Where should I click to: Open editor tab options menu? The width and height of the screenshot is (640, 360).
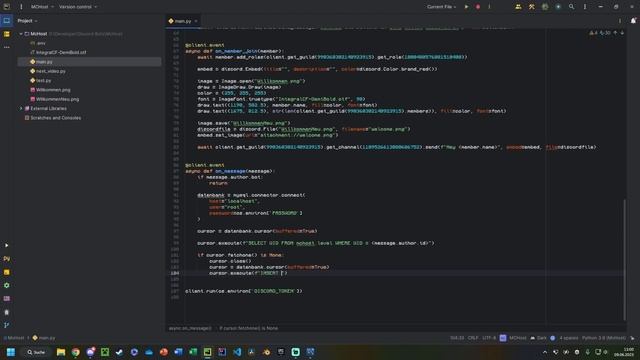[620, 21]
